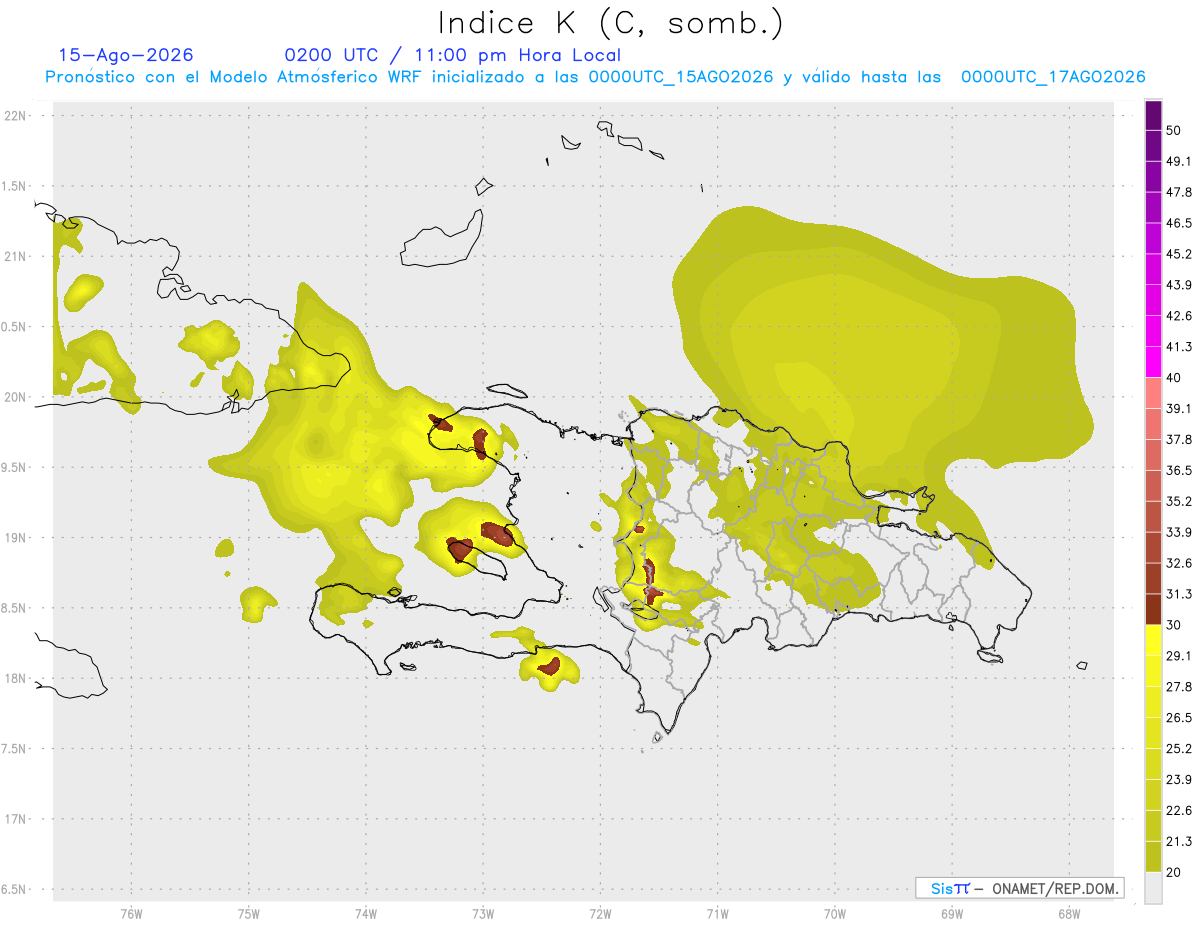Click the '31.3' color scale label
The image size is (1200, 927).
click(x=1180, y=594)
